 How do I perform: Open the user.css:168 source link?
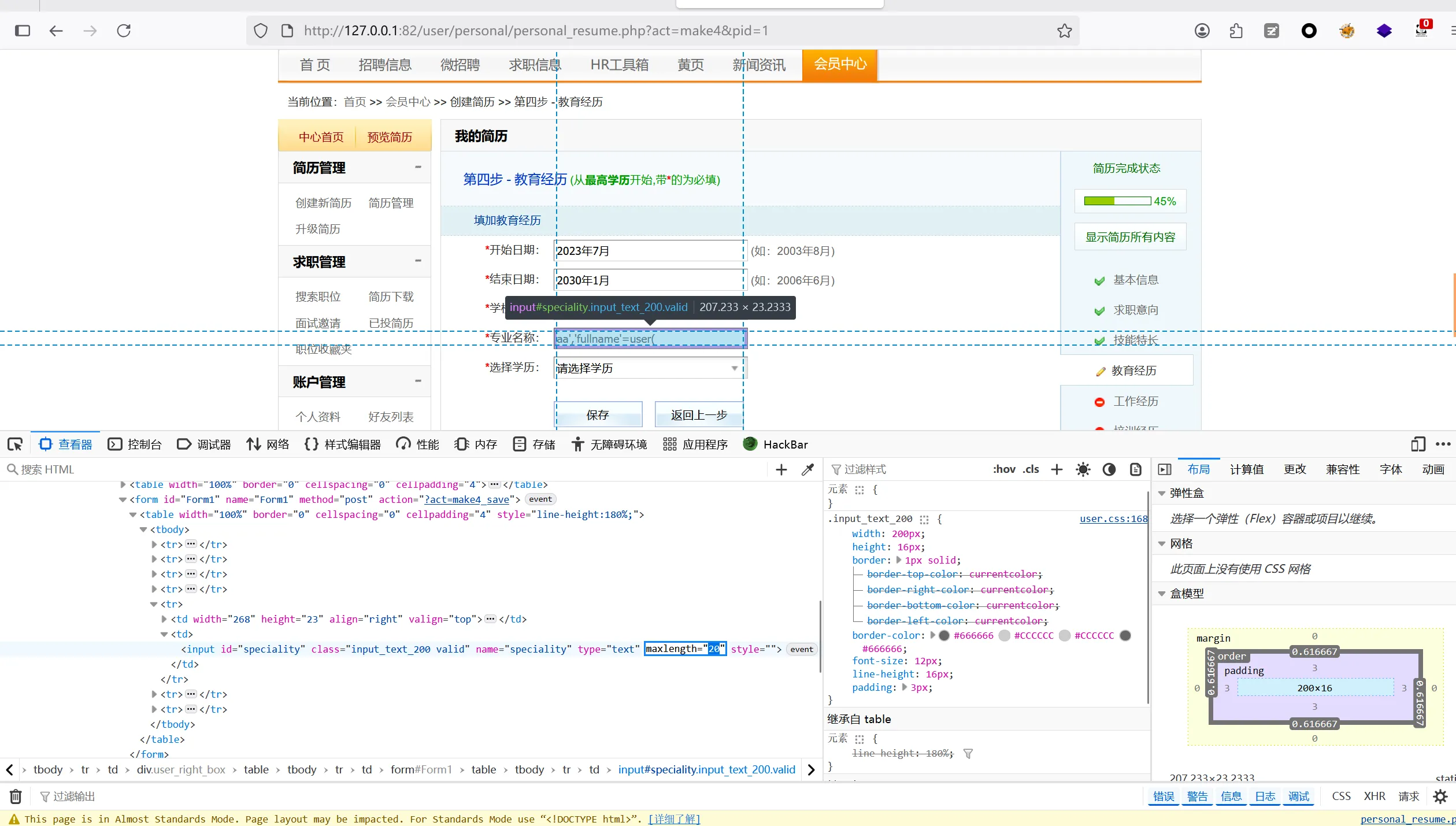point(1113,518)
